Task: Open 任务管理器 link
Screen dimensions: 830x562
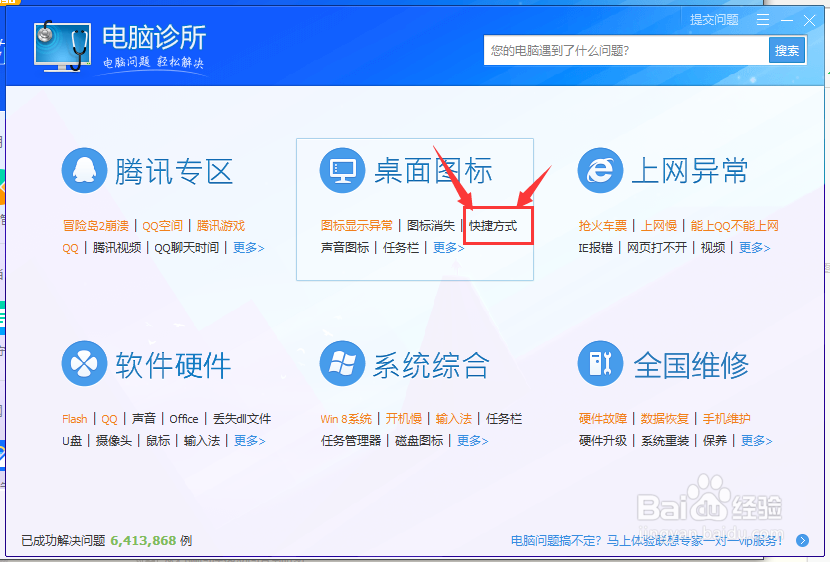Action: tap(351, 441)
